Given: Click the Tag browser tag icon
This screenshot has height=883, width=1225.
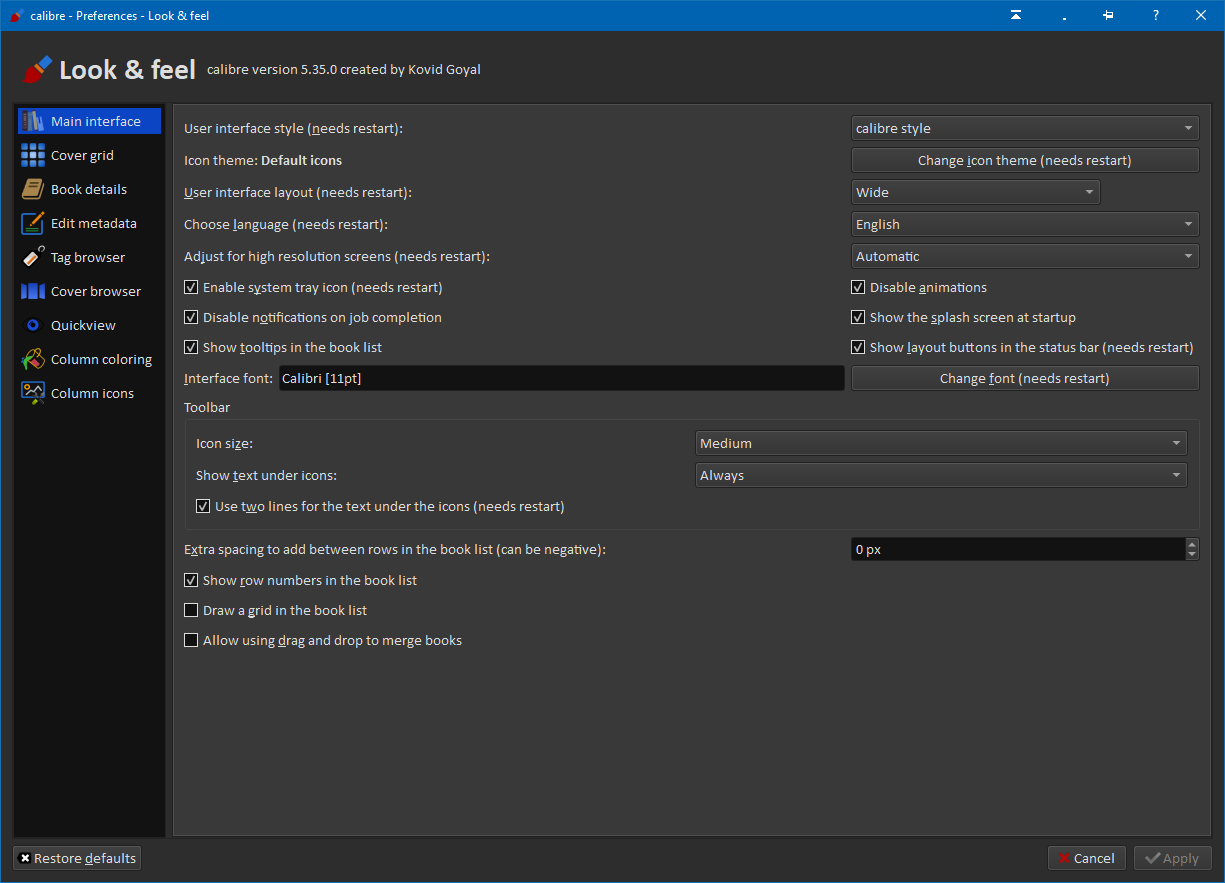Looking at the screenshot, I should click(x=33, y=257).
